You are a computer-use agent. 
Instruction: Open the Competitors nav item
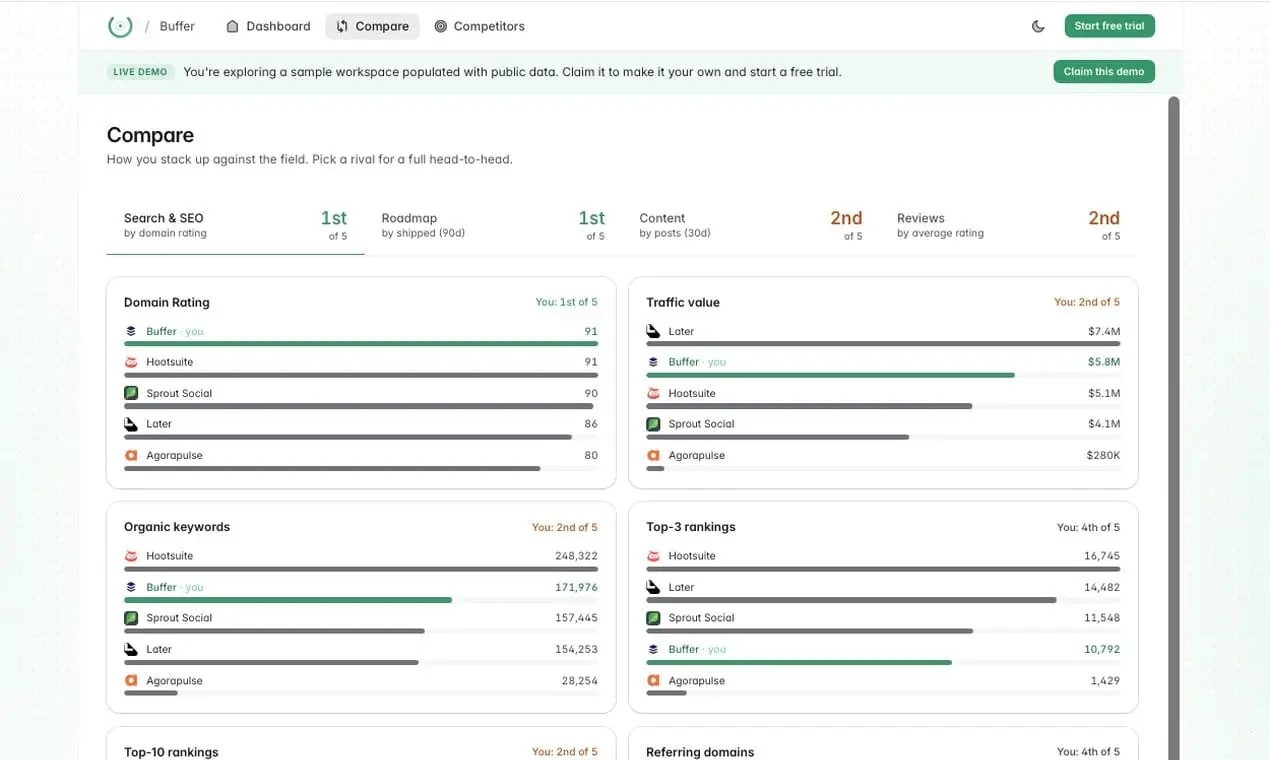(x=479, y=26)
